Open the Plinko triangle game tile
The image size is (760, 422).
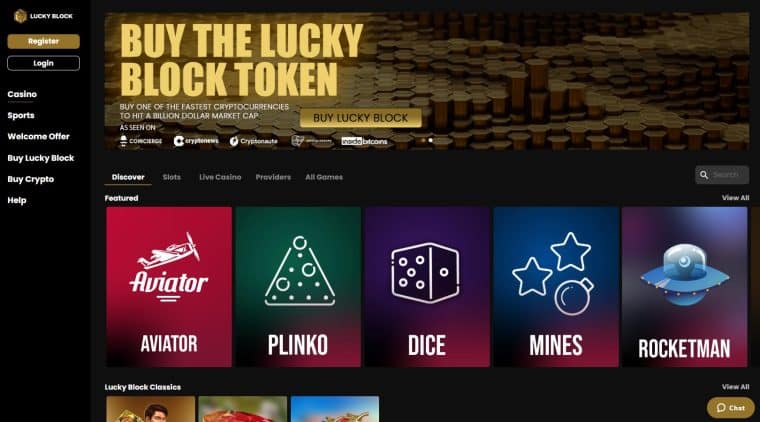pyautogui.click(x=298, y=287)
